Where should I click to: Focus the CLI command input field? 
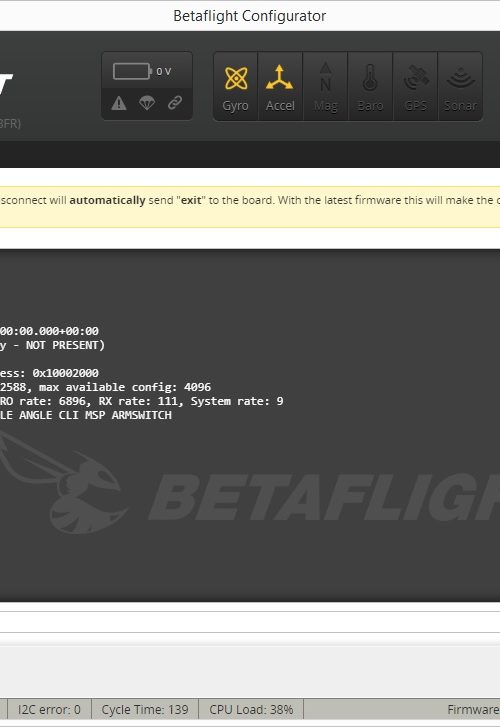250,622
